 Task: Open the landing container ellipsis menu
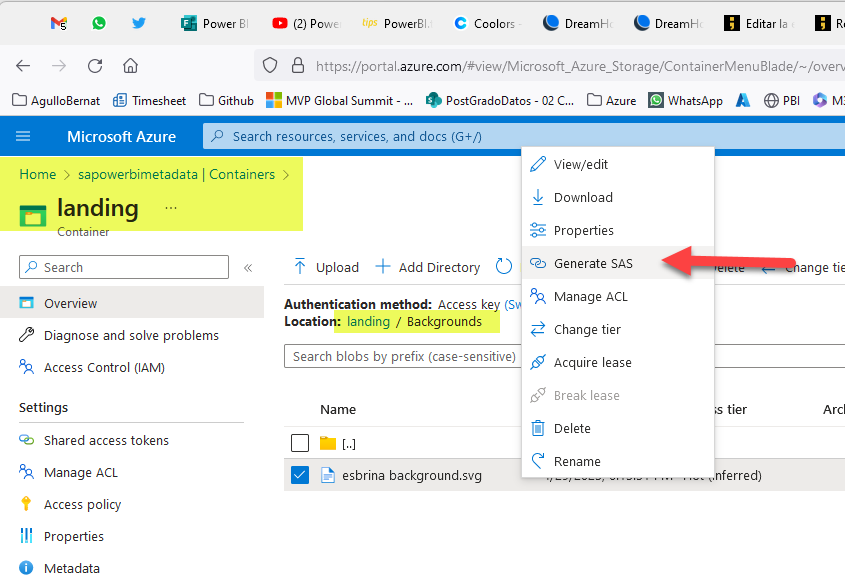(171, 208)
